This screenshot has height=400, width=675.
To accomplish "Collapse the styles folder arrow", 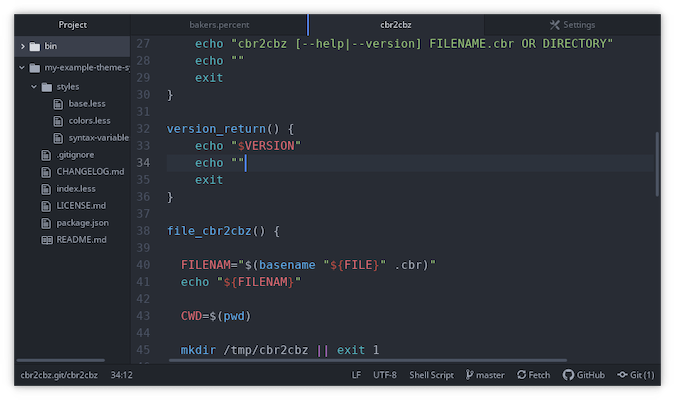I will (x=34, y=87).
